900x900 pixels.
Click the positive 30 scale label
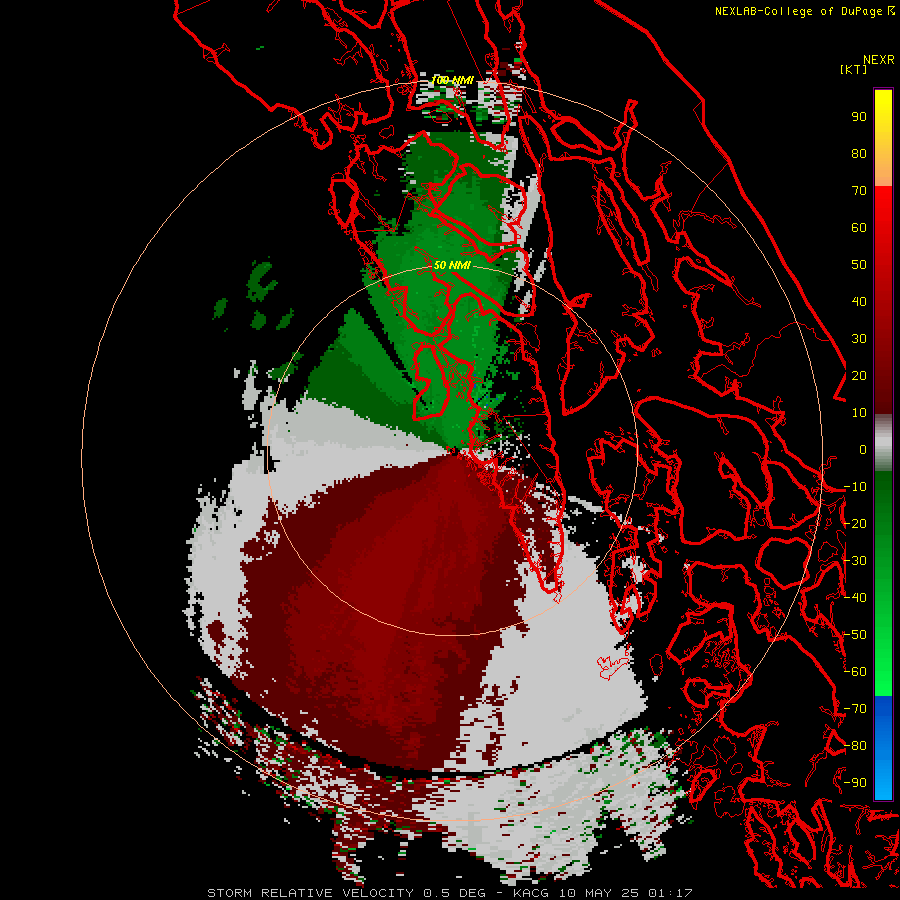pos(859,339)
